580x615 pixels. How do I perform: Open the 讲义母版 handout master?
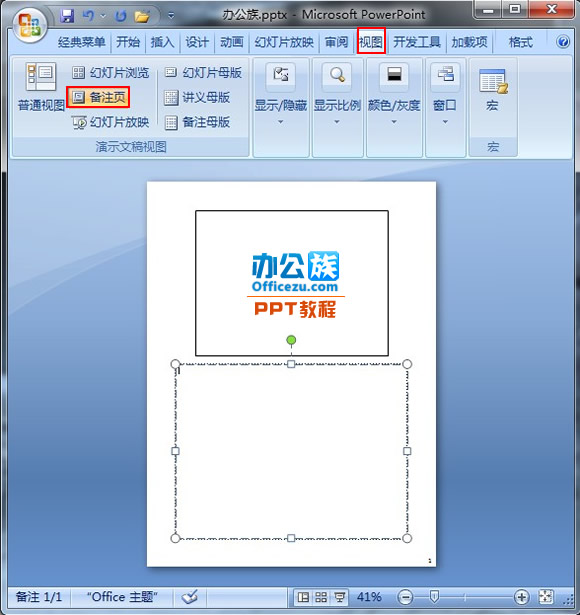point(197,98)
